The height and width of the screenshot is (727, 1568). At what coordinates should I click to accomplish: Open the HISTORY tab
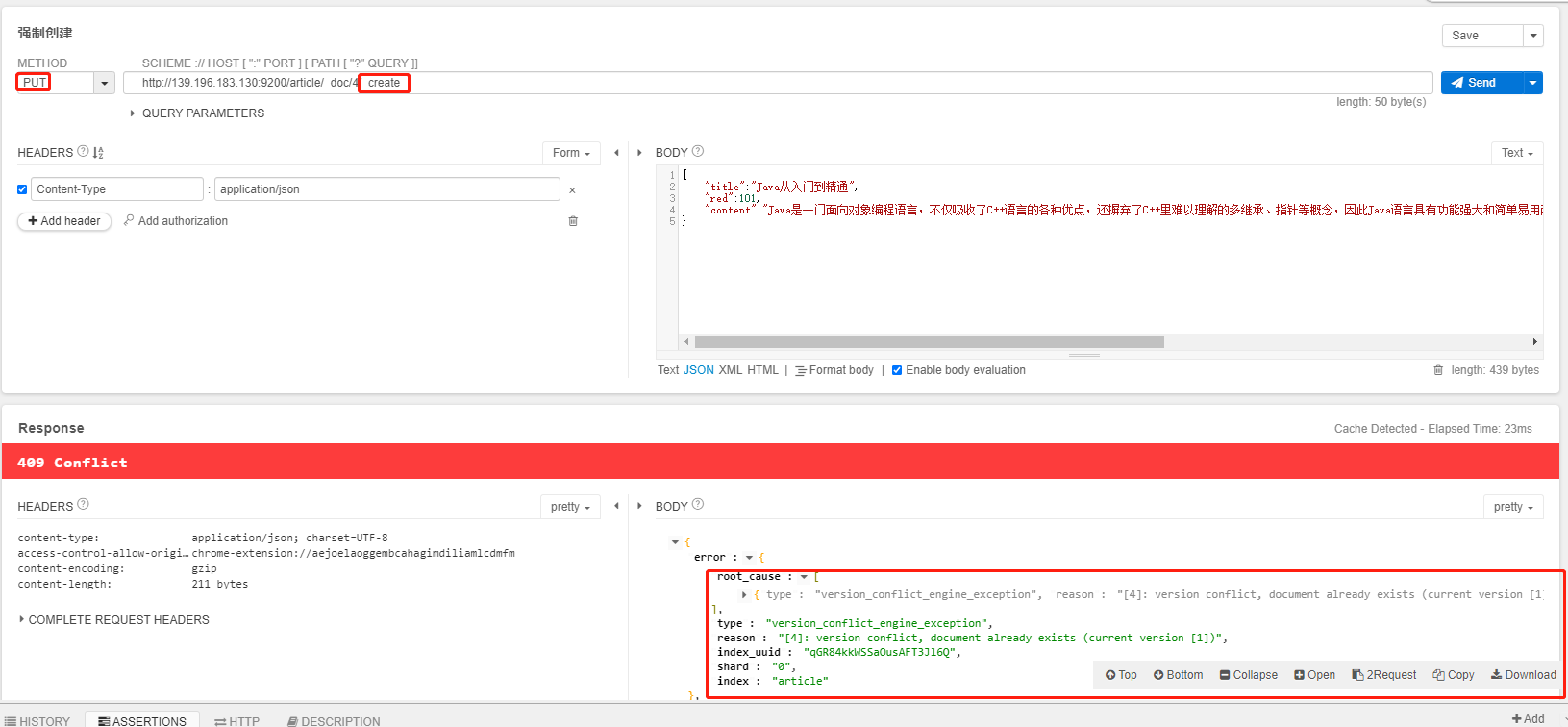[x=37, y=720]
